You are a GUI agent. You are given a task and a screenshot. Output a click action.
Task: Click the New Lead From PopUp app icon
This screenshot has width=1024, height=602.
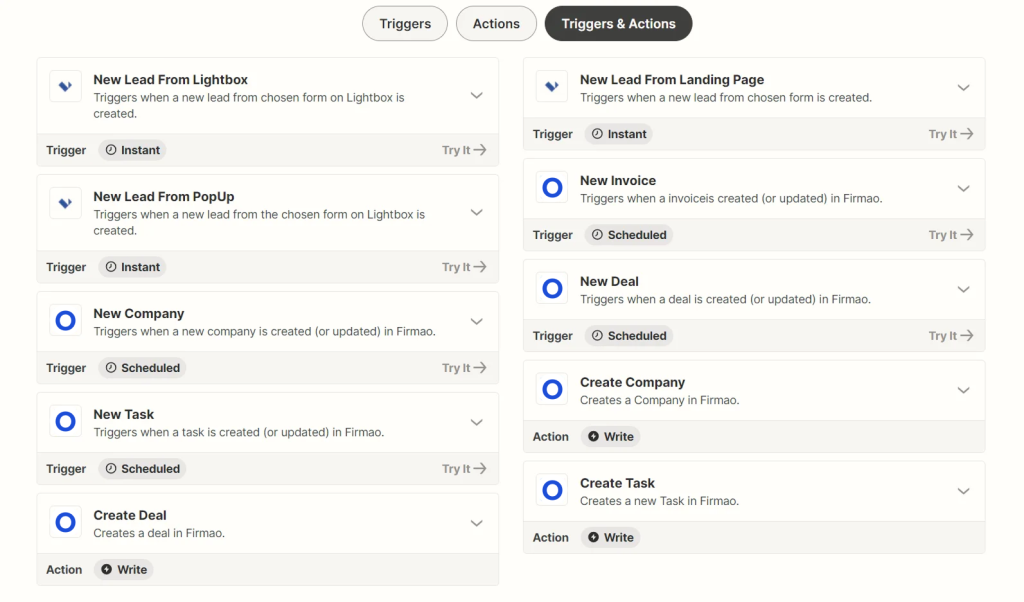click(65, 203)
